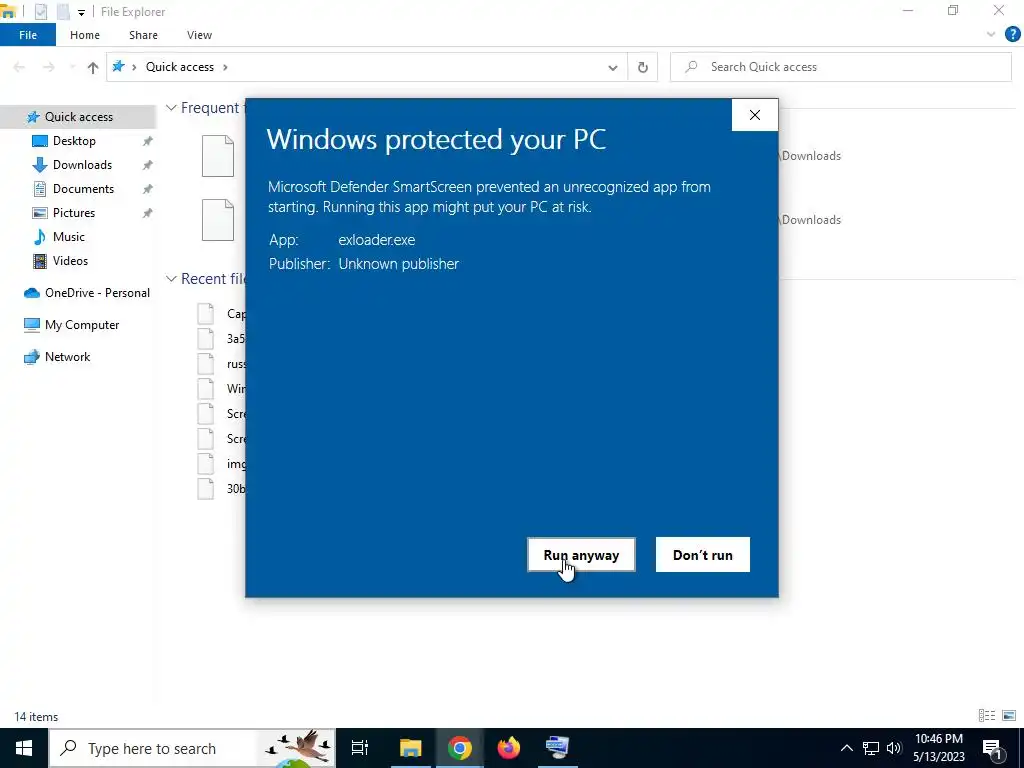Click the Quick access breadcrumb in address bar

click(180, 67)
